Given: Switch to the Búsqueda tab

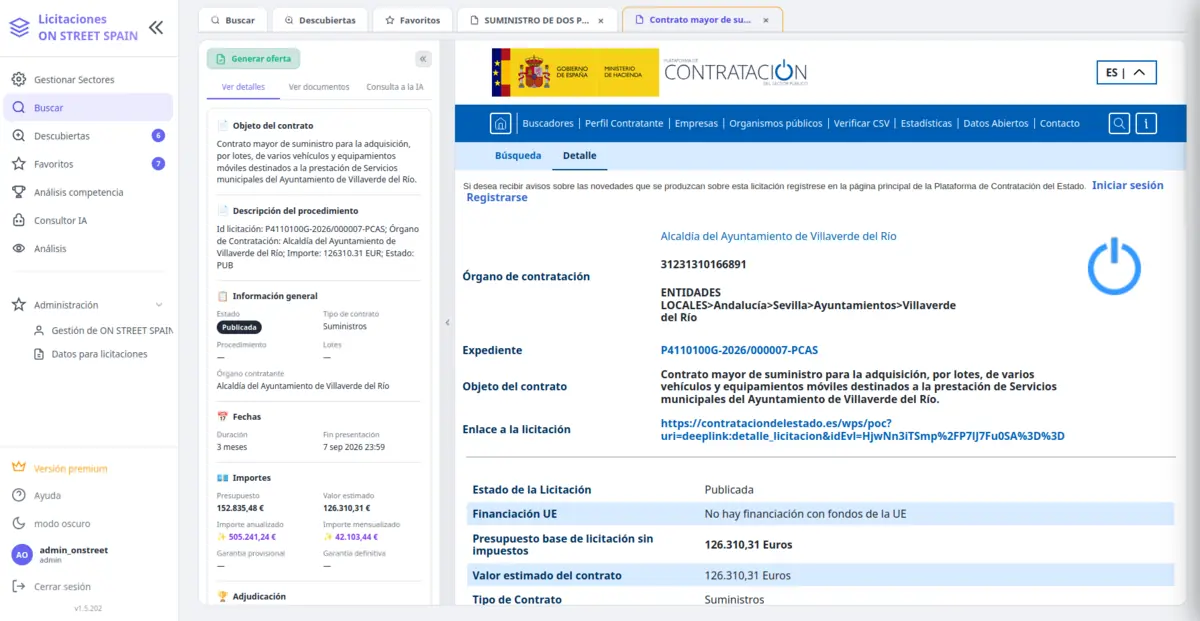Looking at the screenshot, I should click(x=518, y=156).
